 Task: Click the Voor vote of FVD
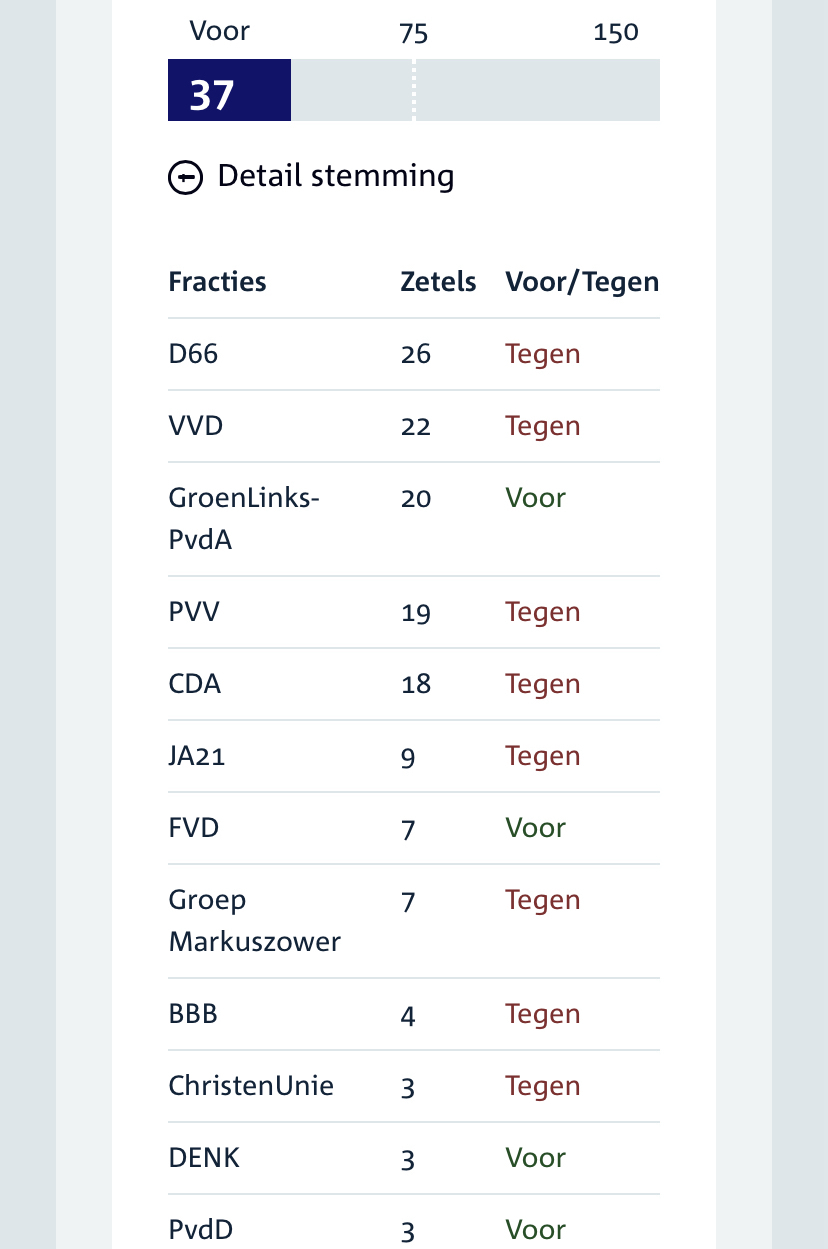pos(535,828)
